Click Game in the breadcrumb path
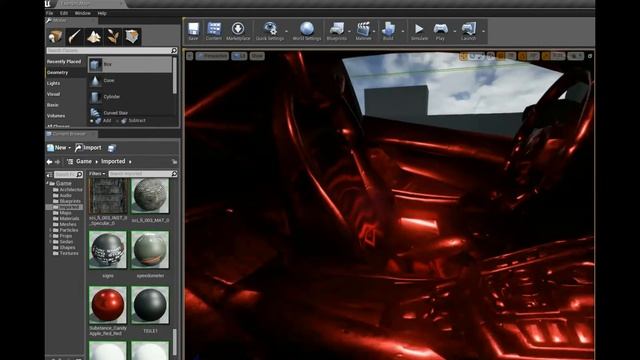 pyautogui.click(x=84, y=162)
